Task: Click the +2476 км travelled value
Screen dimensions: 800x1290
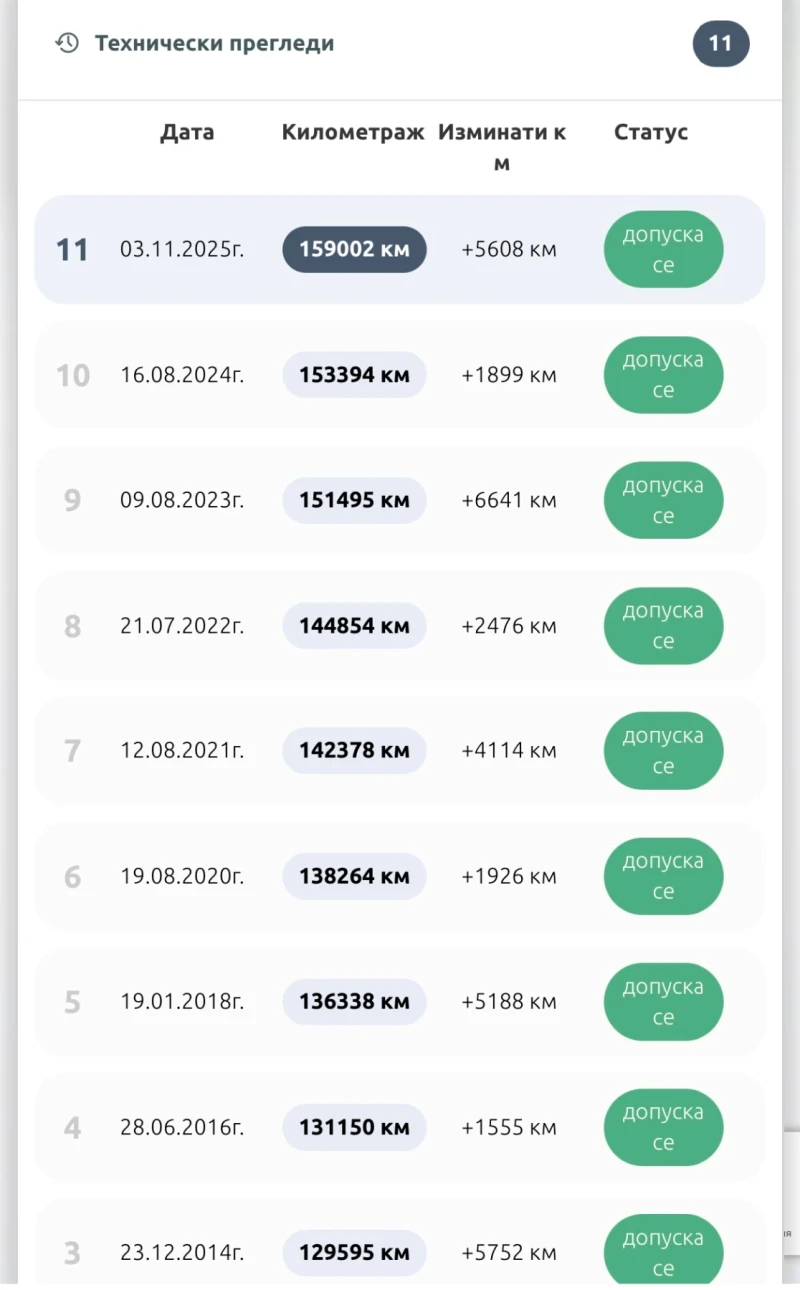Action: 508,626
